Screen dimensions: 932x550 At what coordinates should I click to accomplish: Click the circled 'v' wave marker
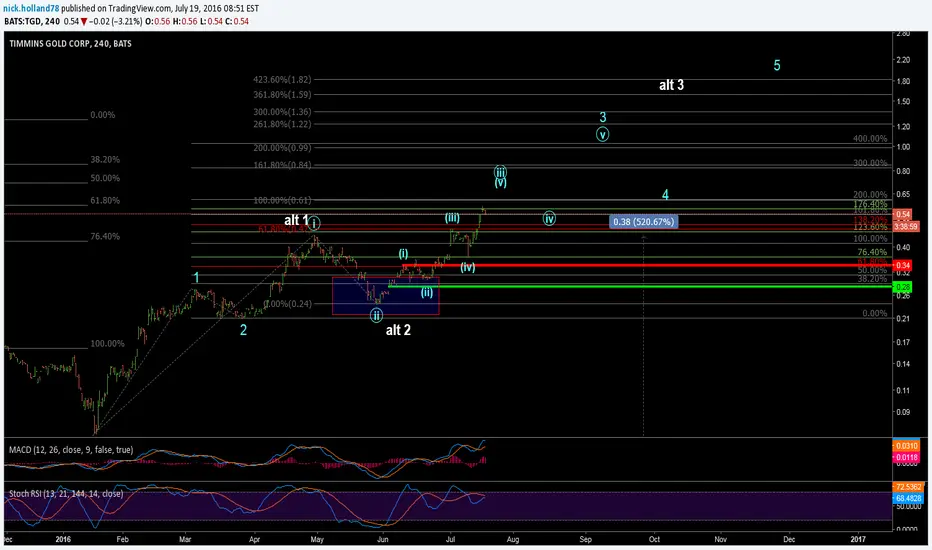(x=602, y=134)
